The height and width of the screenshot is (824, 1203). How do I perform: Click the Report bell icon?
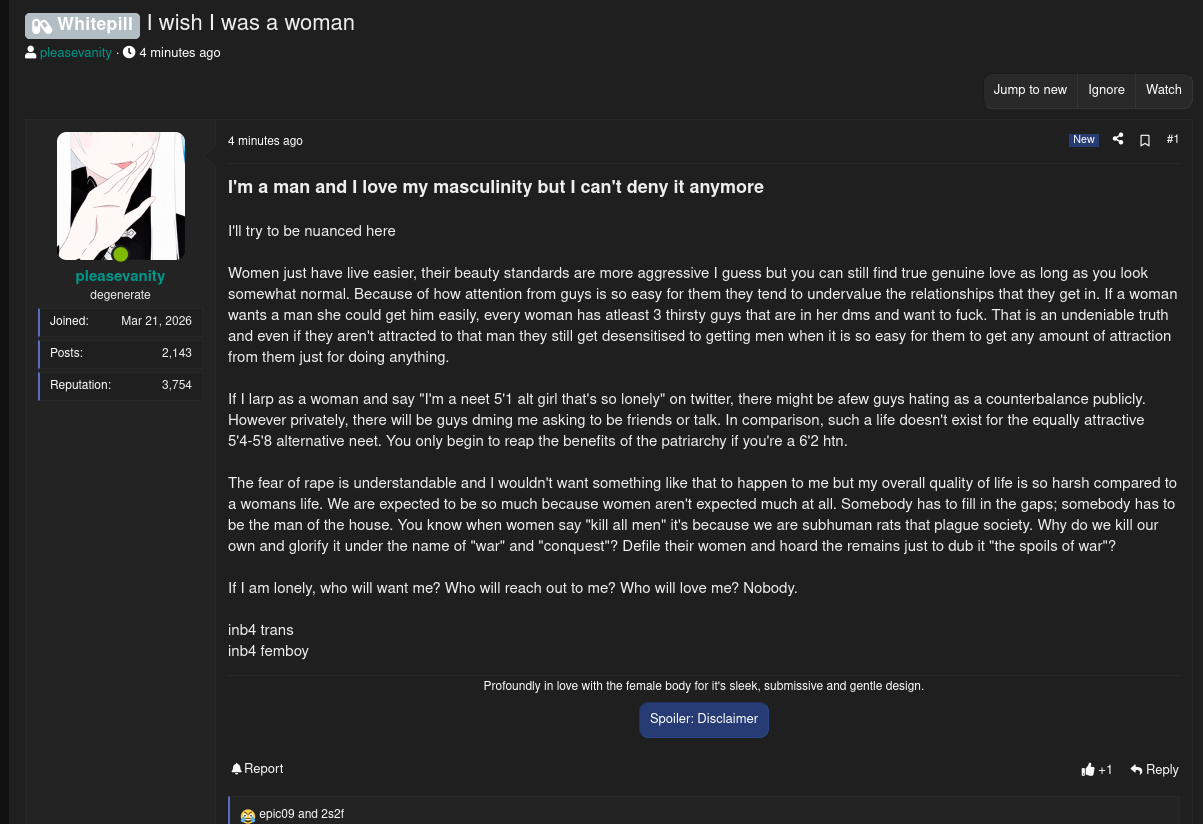click(x=237, y=769)
